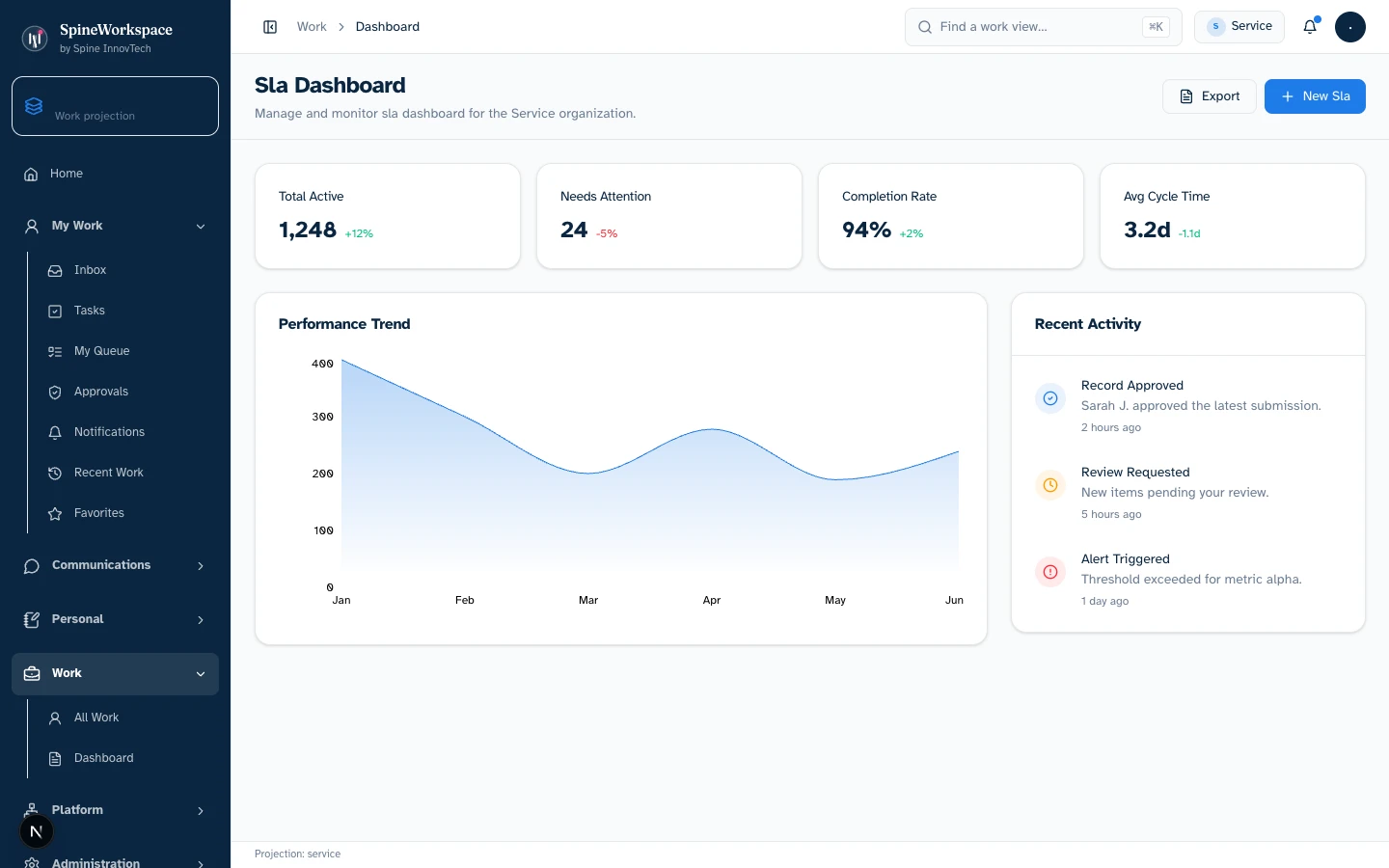
Task: Open the Work projection selector
Action: tap(115, 106)
